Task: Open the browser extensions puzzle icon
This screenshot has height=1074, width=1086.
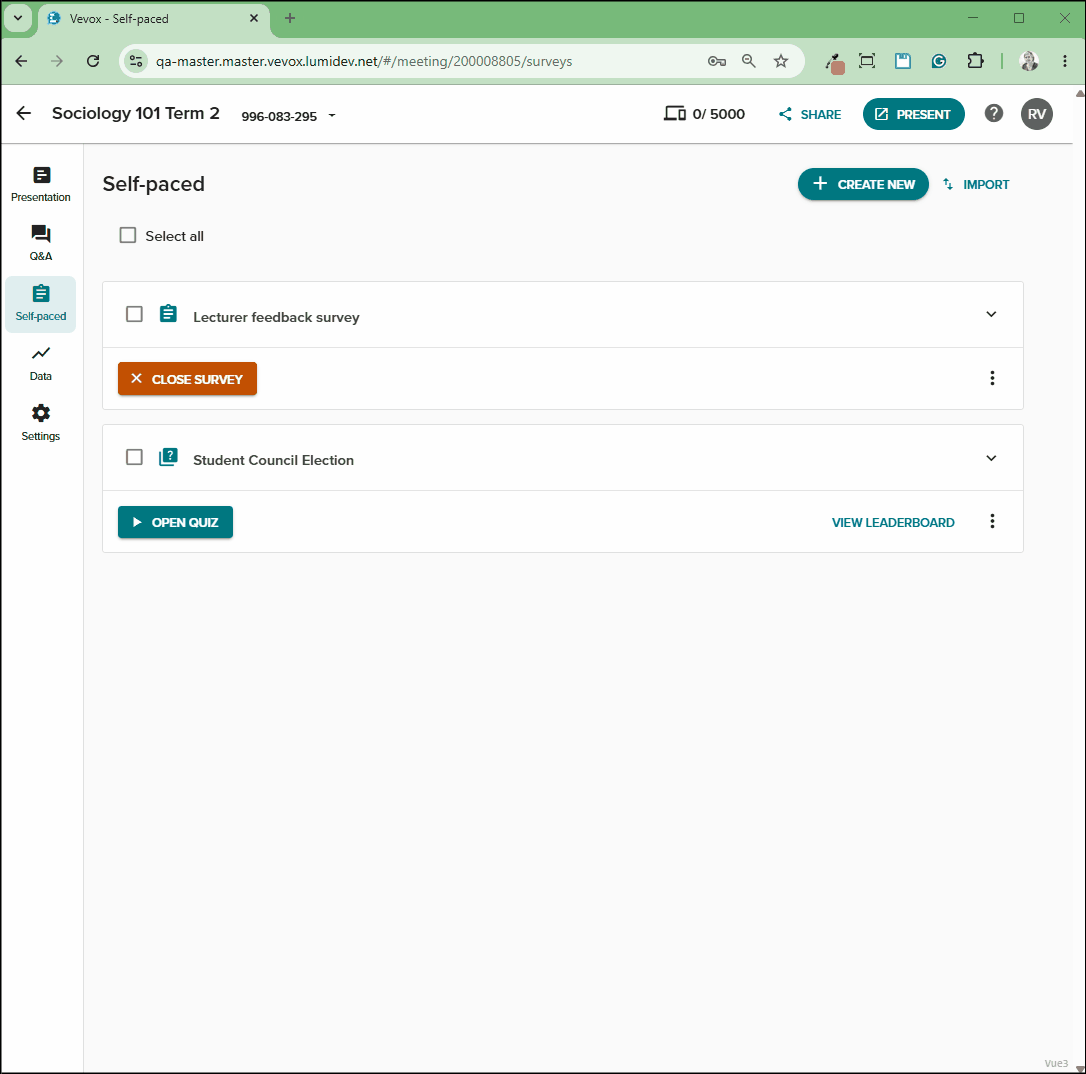Action: click(x=975, y=61)
